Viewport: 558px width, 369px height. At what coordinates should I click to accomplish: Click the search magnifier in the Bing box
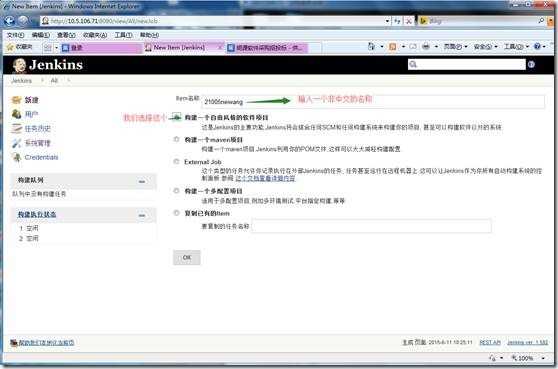coord(541,21)
